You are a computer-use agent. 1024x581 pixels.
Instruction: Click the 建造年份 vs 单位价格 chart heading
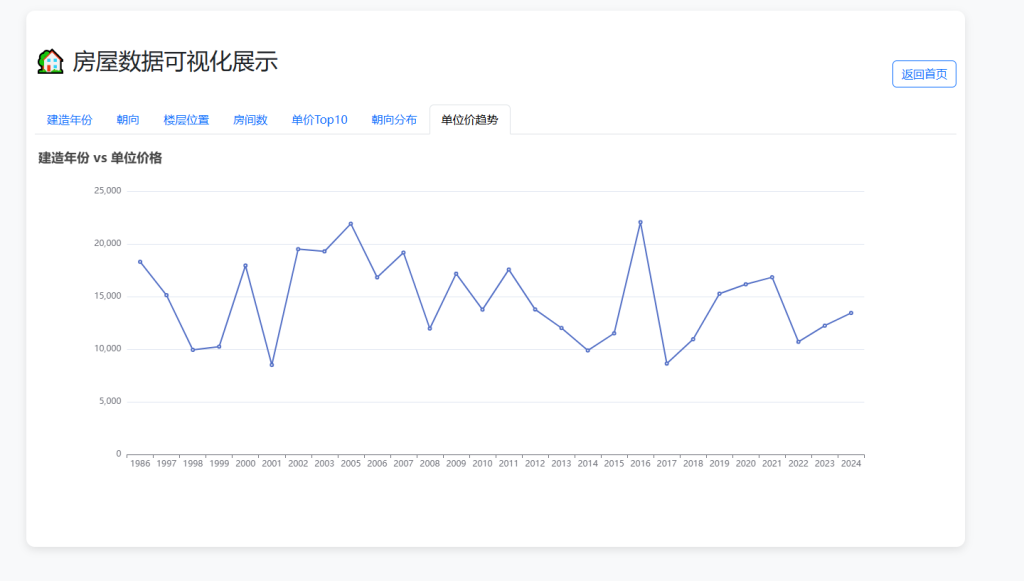tap(100, 158)
